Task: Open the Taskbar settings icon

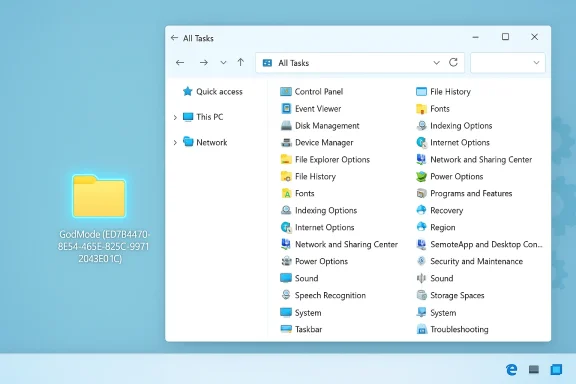Action: [x=286, y=329]
